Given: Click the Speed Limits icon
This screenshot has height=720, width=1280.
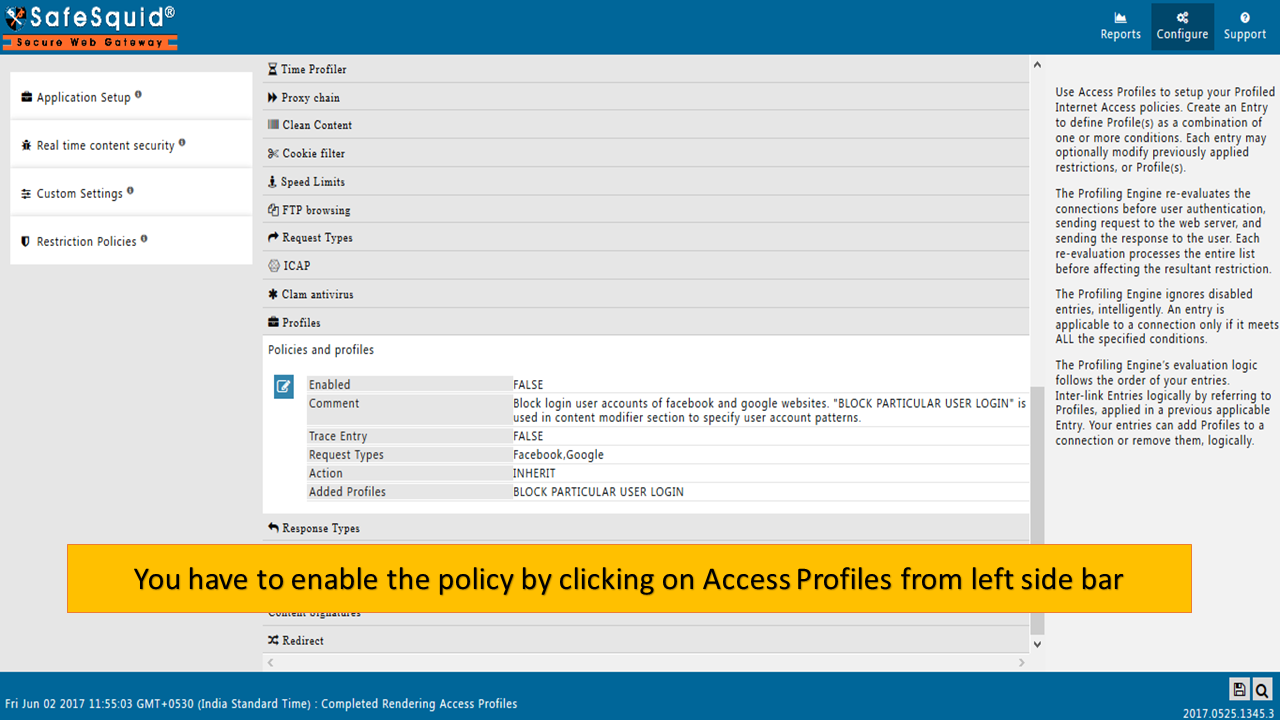Looking at the screenshot, I should (x=272, y=182).
